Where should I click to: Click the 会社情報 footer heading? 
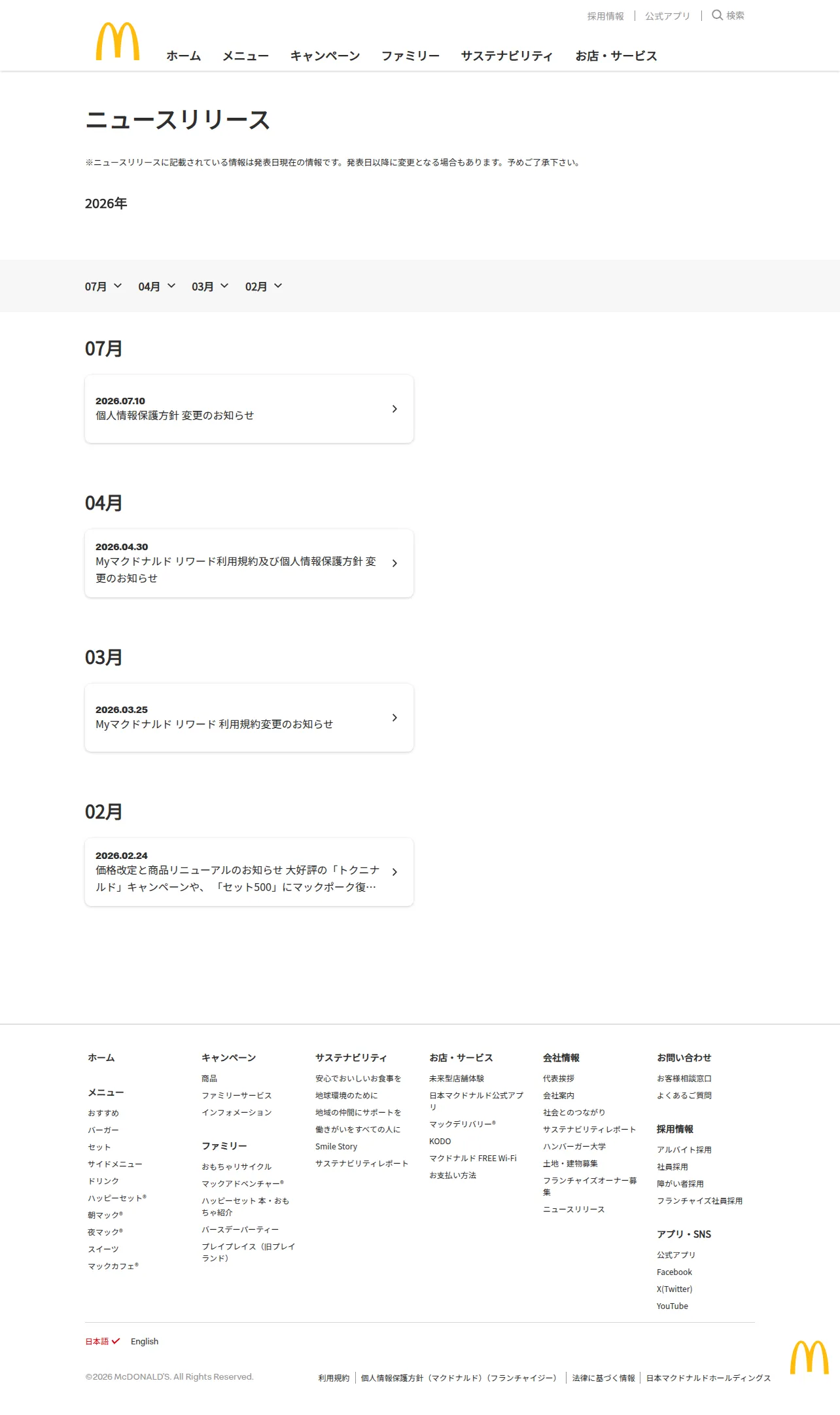pyautogui.click(x=561, y=1058)
